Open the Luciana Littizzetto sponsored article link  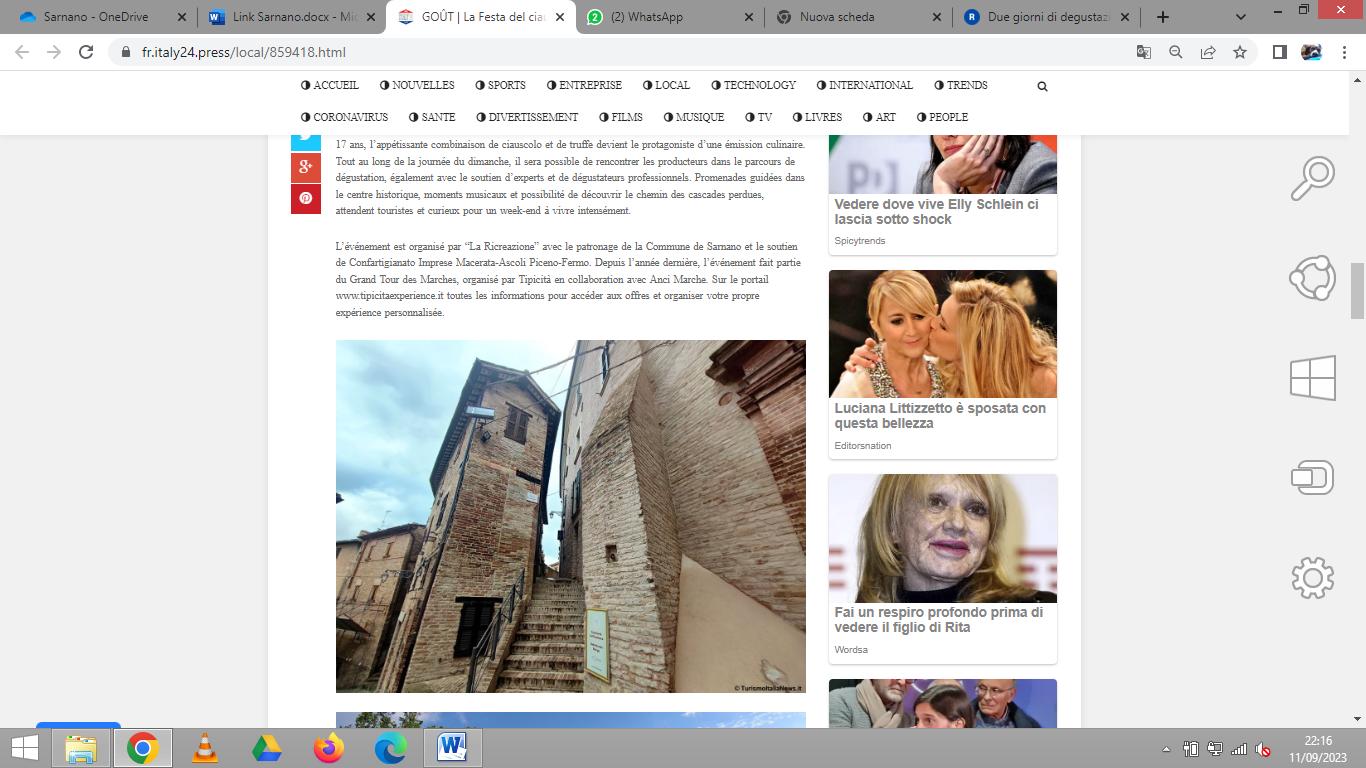point(940,416)
